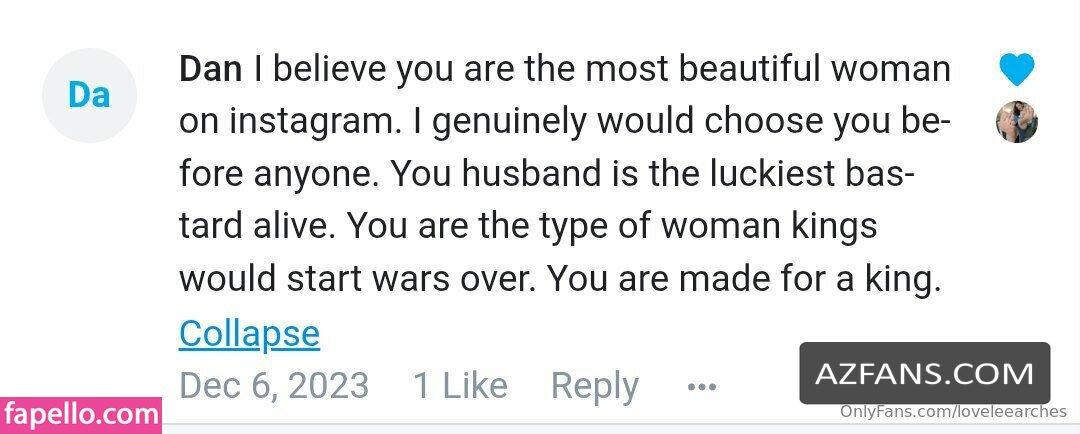Image resolution: width=1080 pixels, height=434 pixels.
Task: Click the phrase 'You husband is the luckiest'
Action: [x=613, y=174]
